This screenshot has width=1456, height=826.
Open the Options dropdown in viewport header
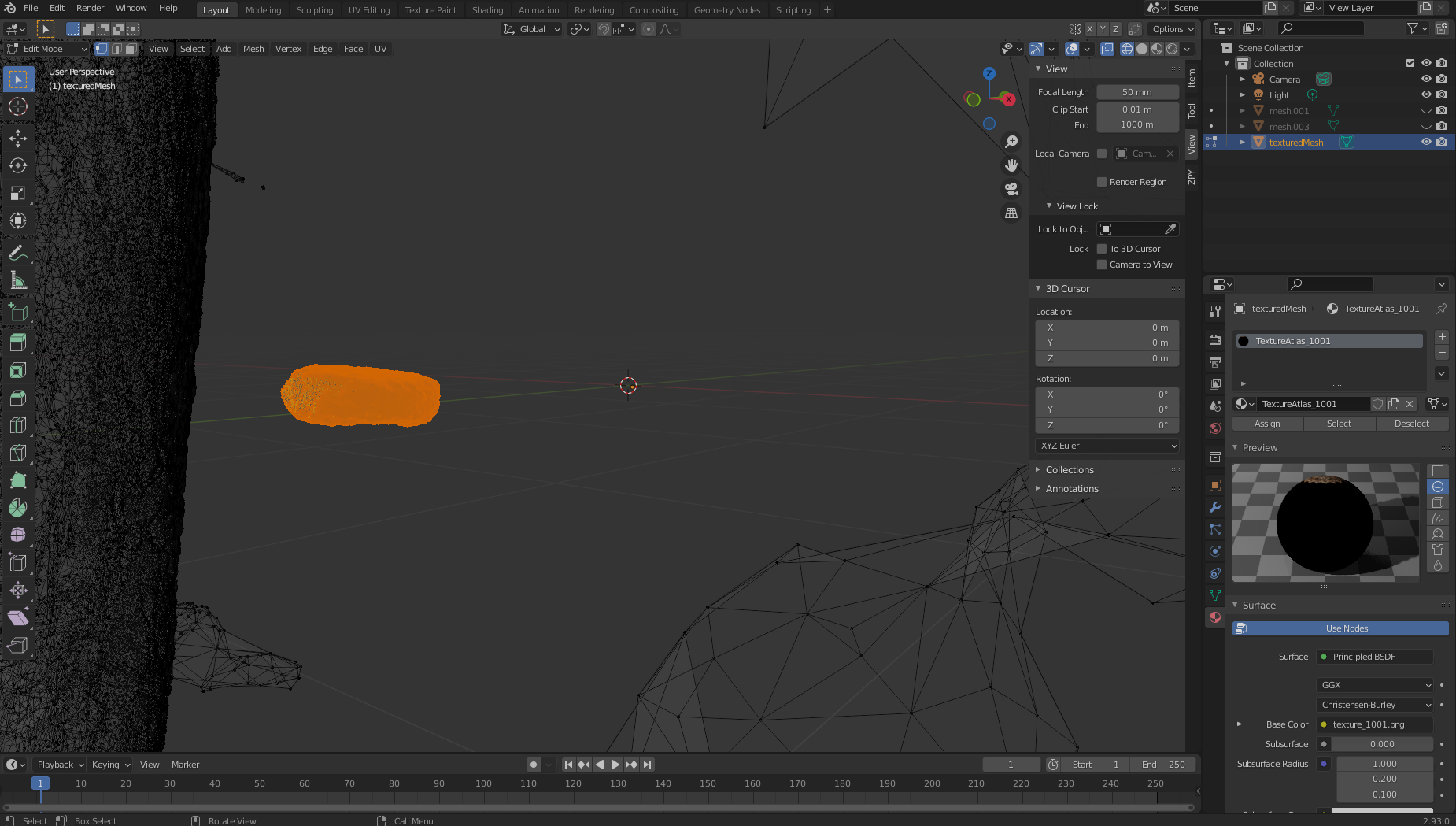click(x=1173, y=29)
